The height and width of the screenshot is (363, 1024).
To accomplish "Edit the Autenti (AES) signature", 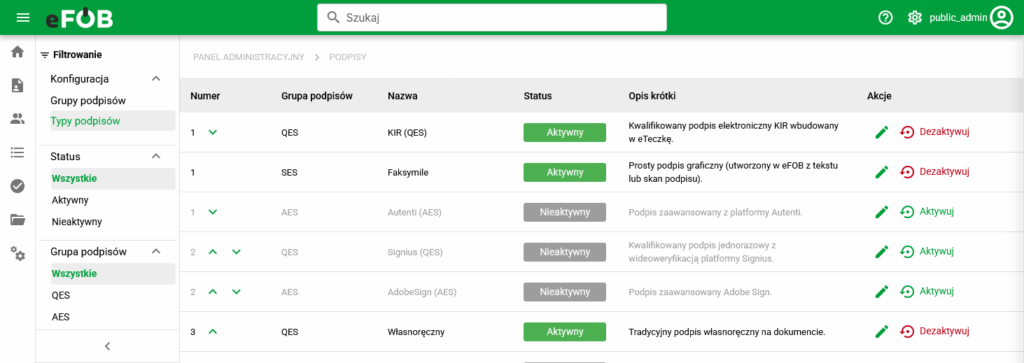I will point(882,212).
